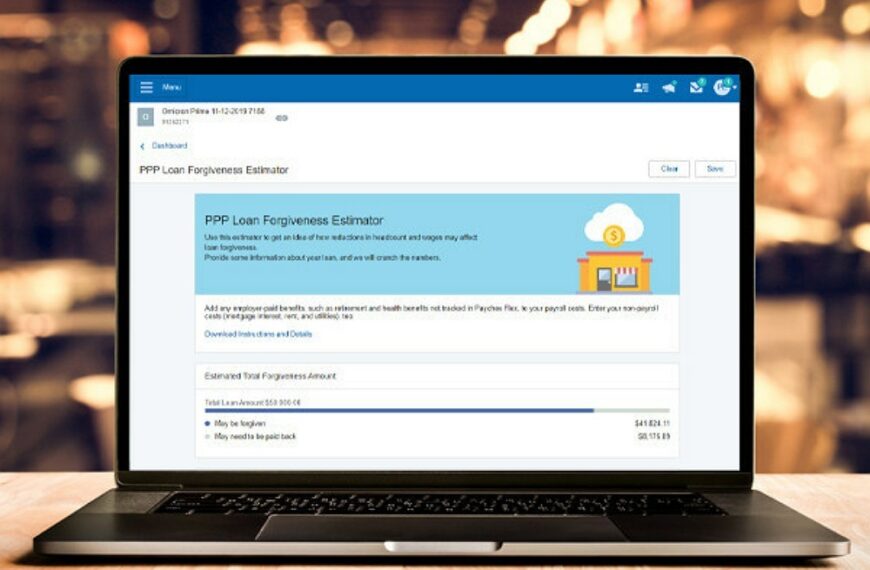The width and height of the screenshot is (870, 570).
Task: Click the storefront with cloud coin illustration
Action: tap(614, 248)
